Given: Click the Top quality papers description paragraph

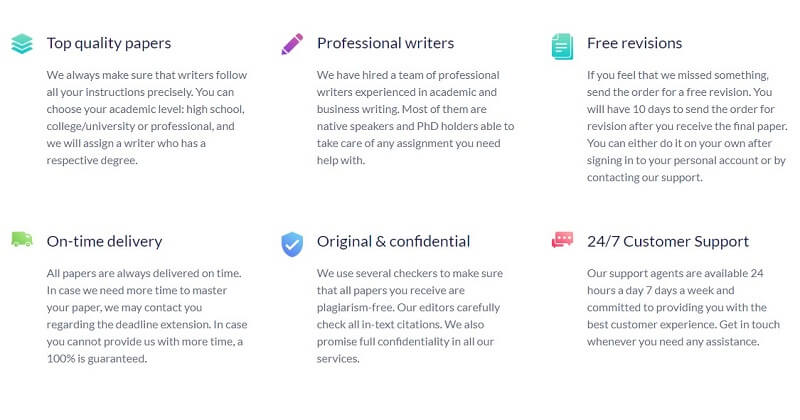Looking at the screenshot, I should tap(147, 117).
